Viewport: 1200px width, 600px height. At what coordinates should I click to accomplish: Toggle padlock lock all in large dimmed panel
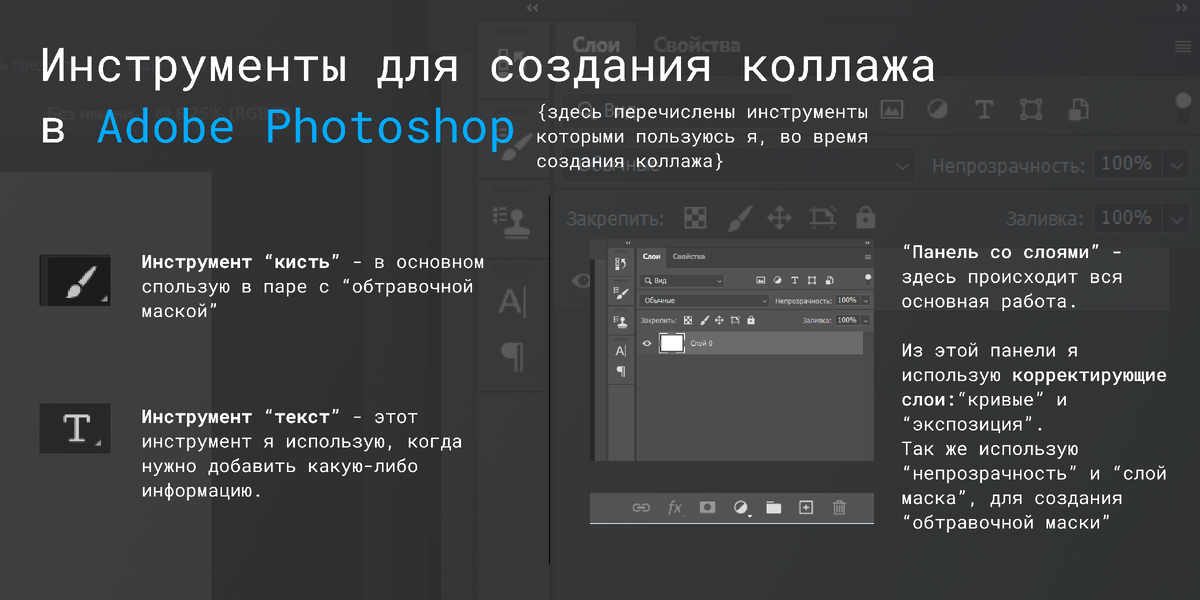point(866,217)
